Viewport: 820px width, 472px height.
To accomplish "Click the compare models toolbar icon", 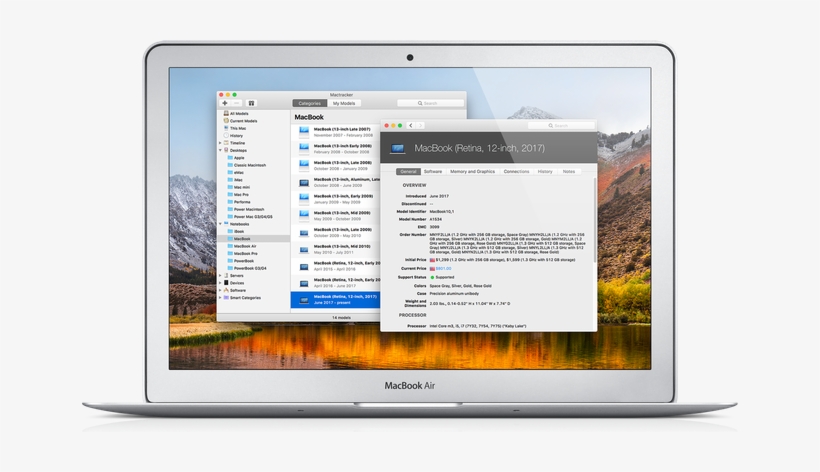I will [251, 103].
